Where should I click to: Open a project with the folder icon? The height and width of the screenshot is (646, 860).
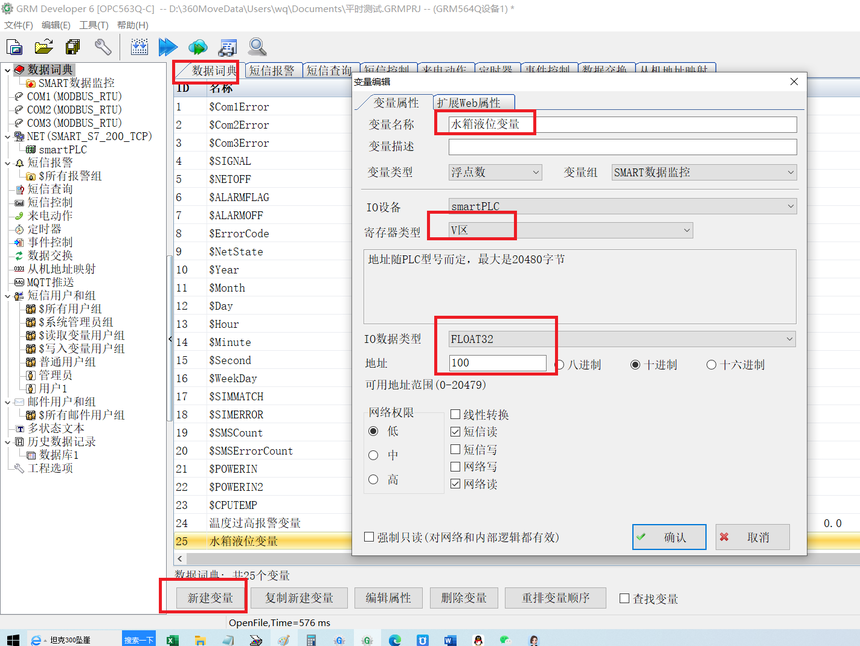point(44,47)
